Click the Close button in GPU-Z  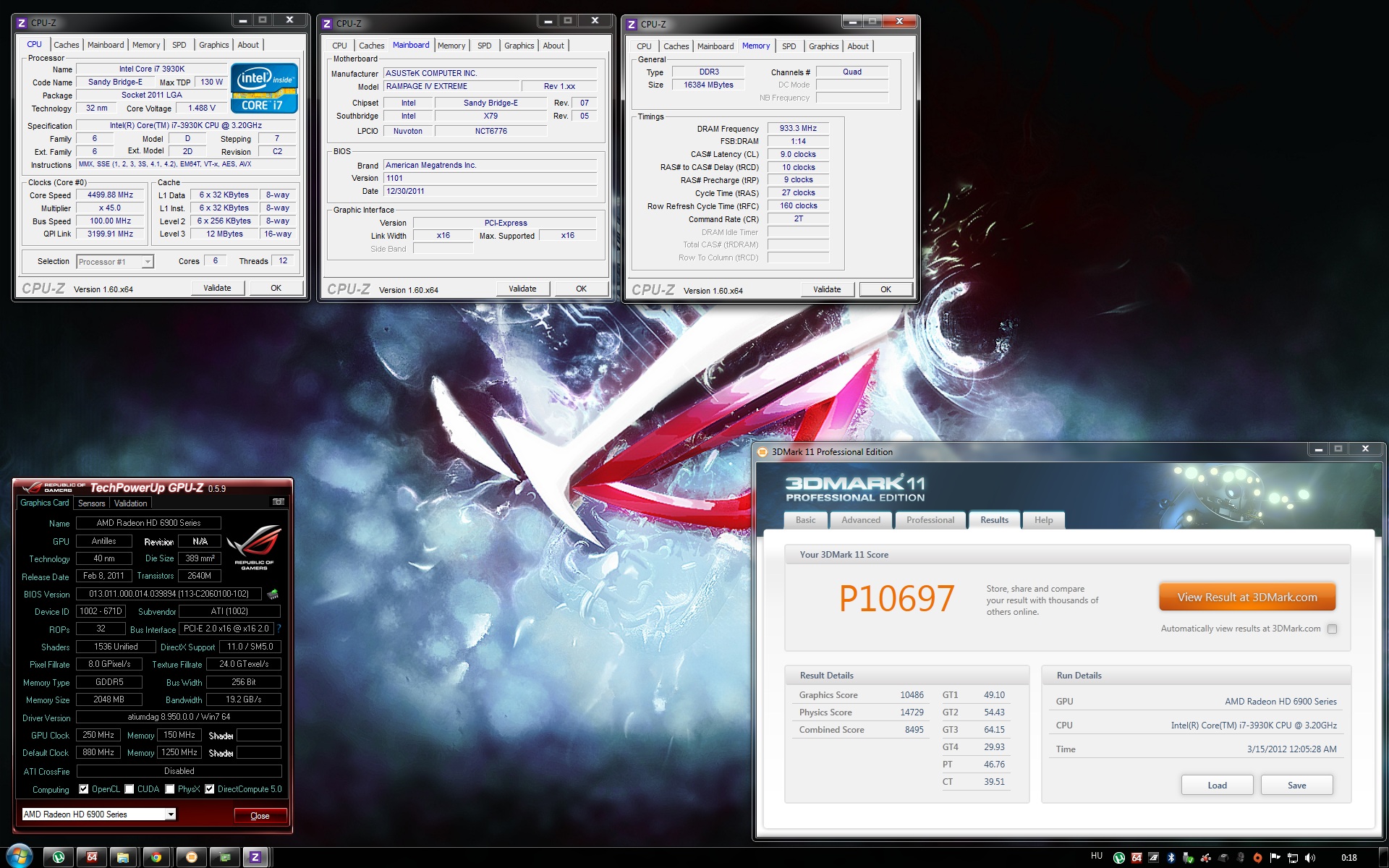(x=260, y=816)
